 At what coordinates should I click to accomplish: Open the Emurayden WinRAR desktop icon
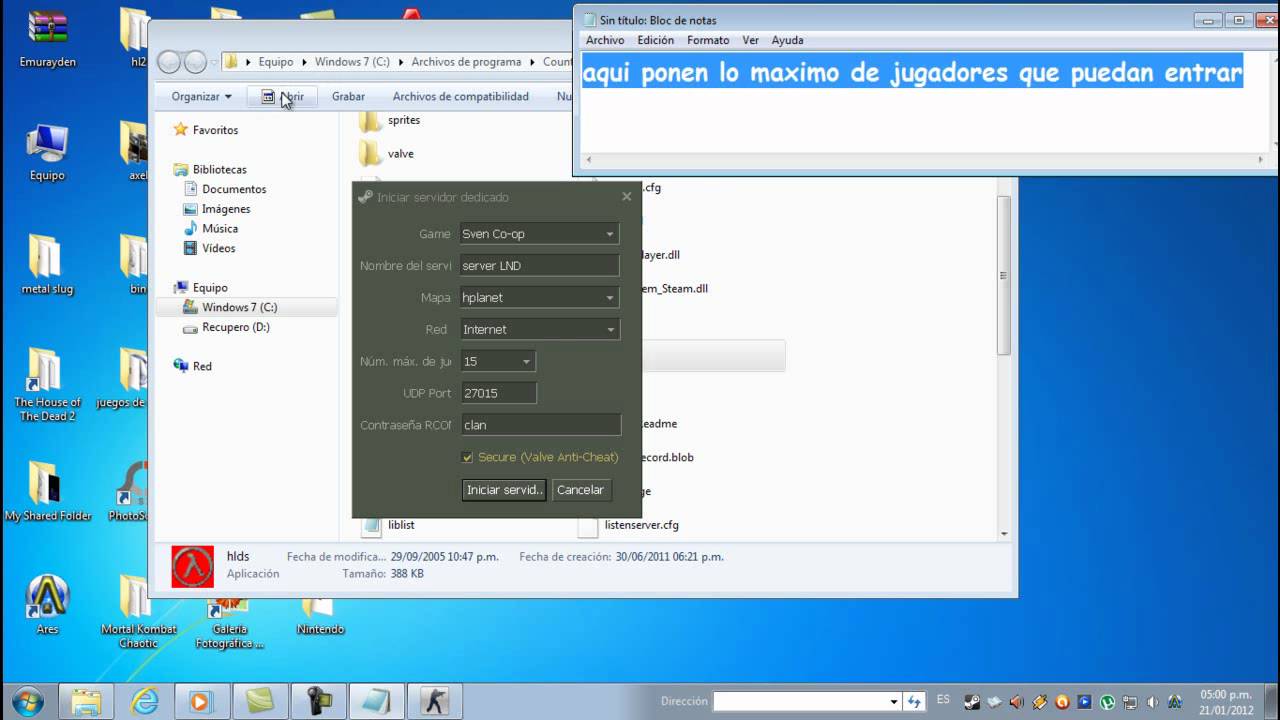tap(47, 38)
